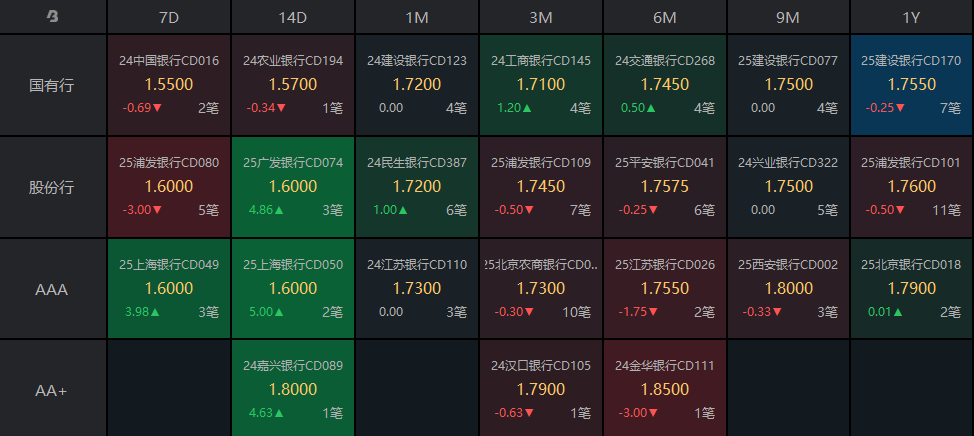The height and width of the screenshot is (436, 974).
Task: Open the 24交通银行CD268 card
Action: [665, 85]
